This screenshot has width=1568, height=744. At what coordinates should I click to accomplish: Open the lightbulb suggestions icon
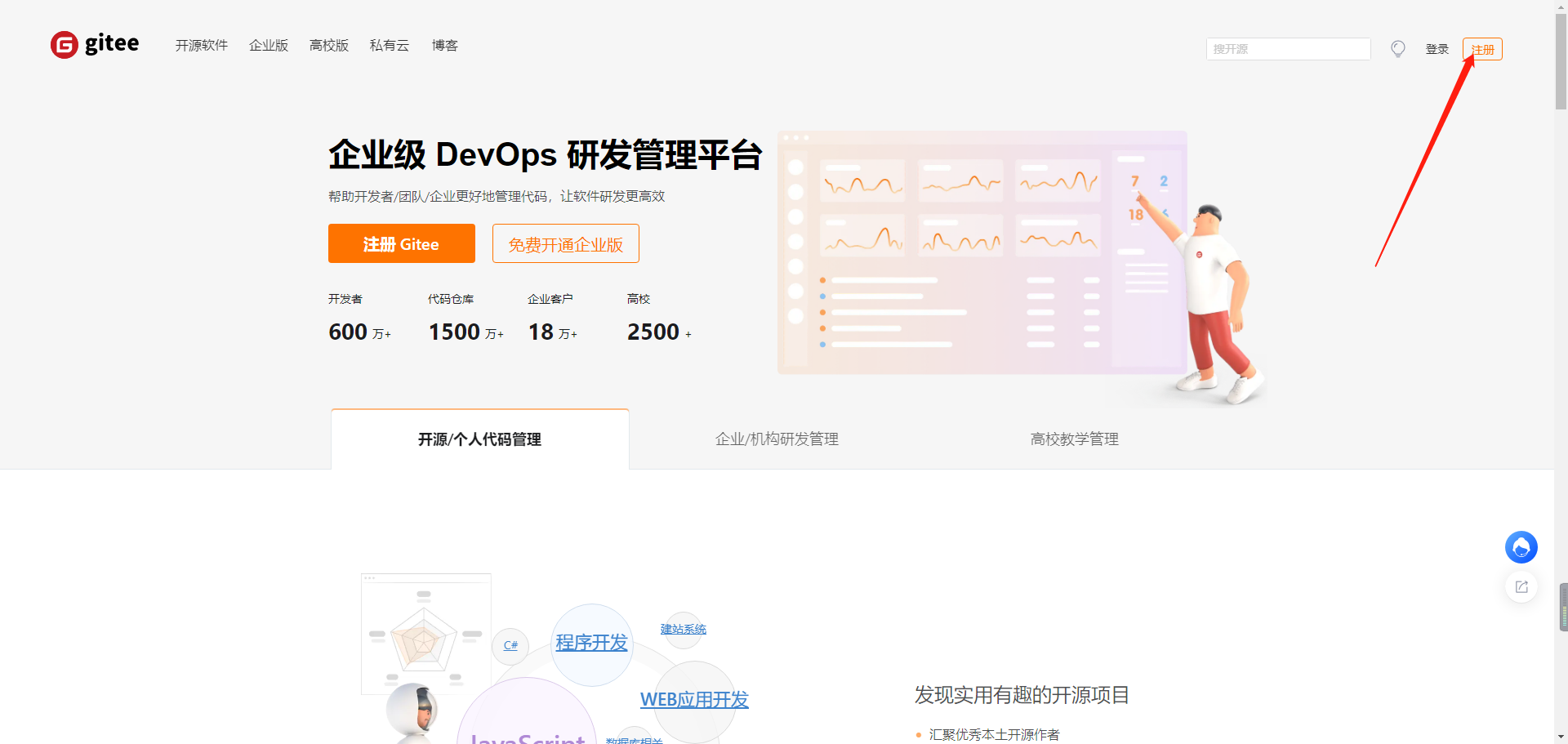point(1398,49)
